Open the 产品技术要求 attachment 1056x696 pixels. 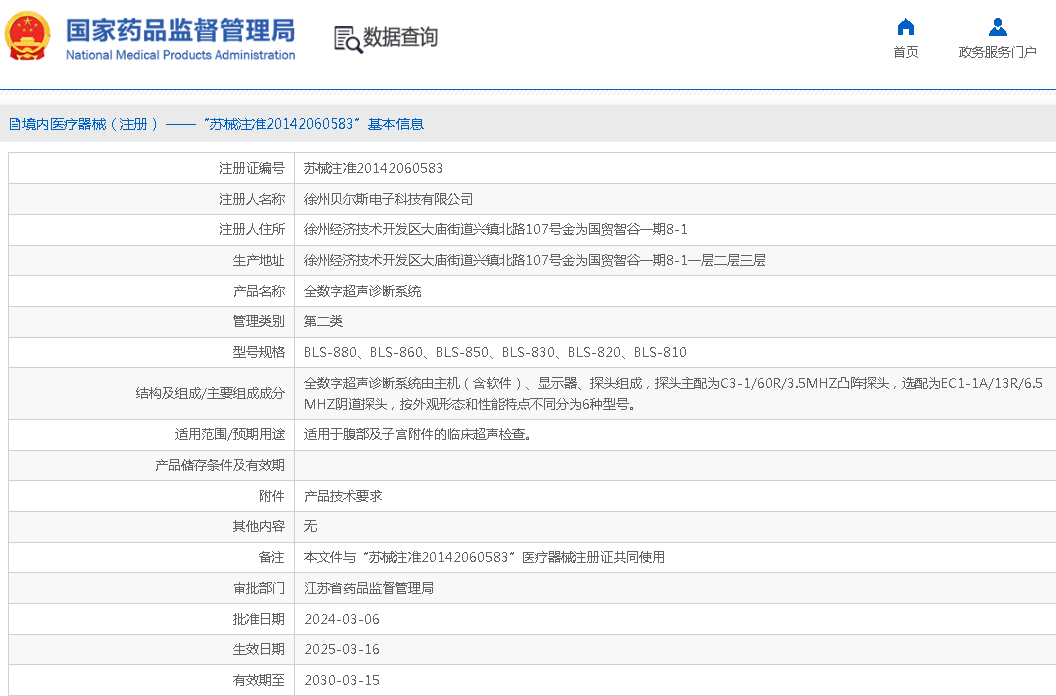pyautogui.click(x=343, y=496)
